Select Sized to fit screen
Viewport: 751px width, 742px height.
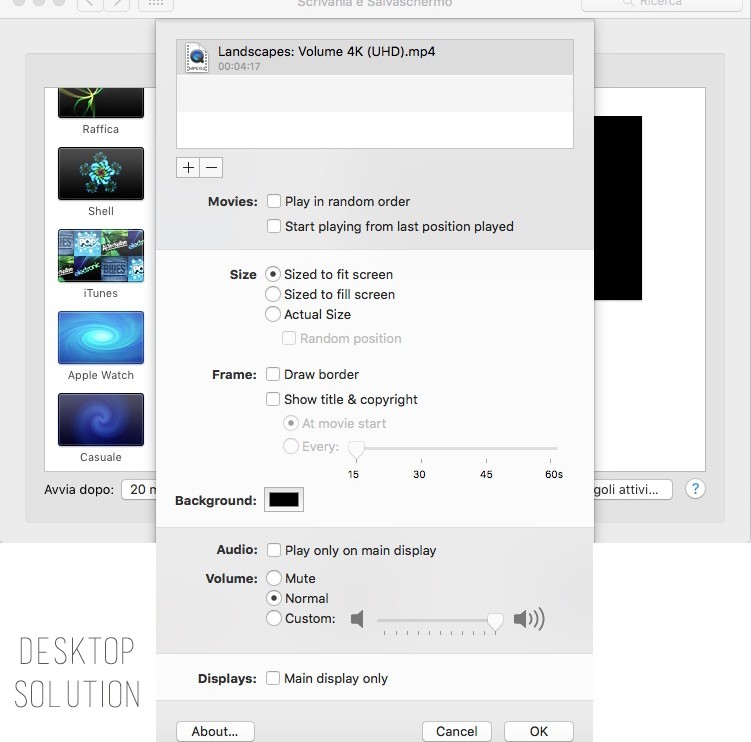(273, 274)
